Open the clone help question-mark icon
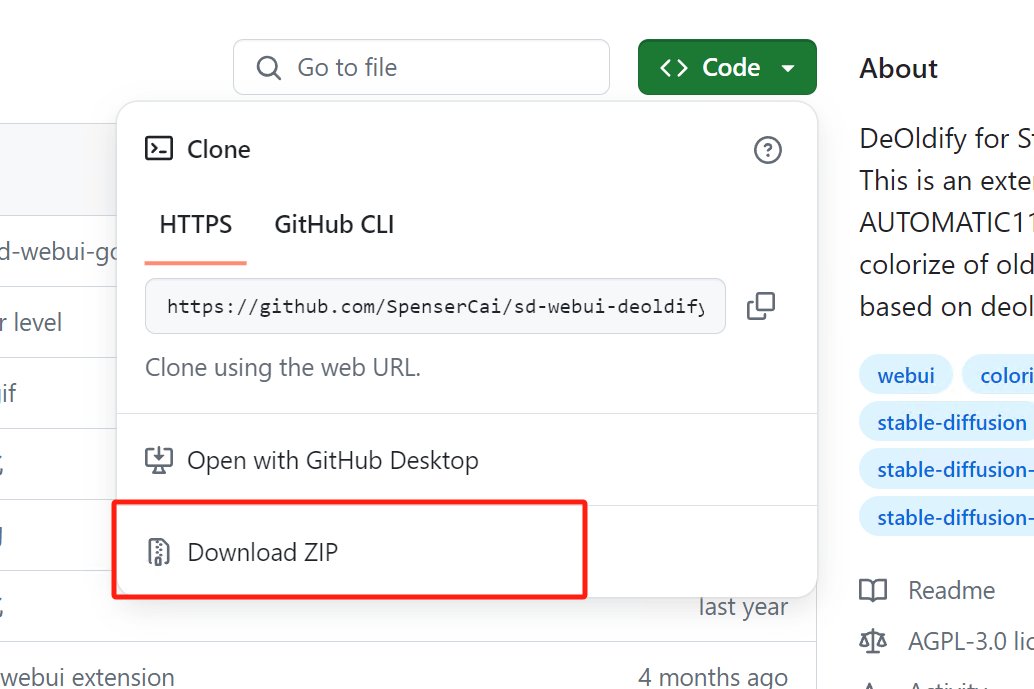This screenshot has width=1034, height=689. (768, 150)
